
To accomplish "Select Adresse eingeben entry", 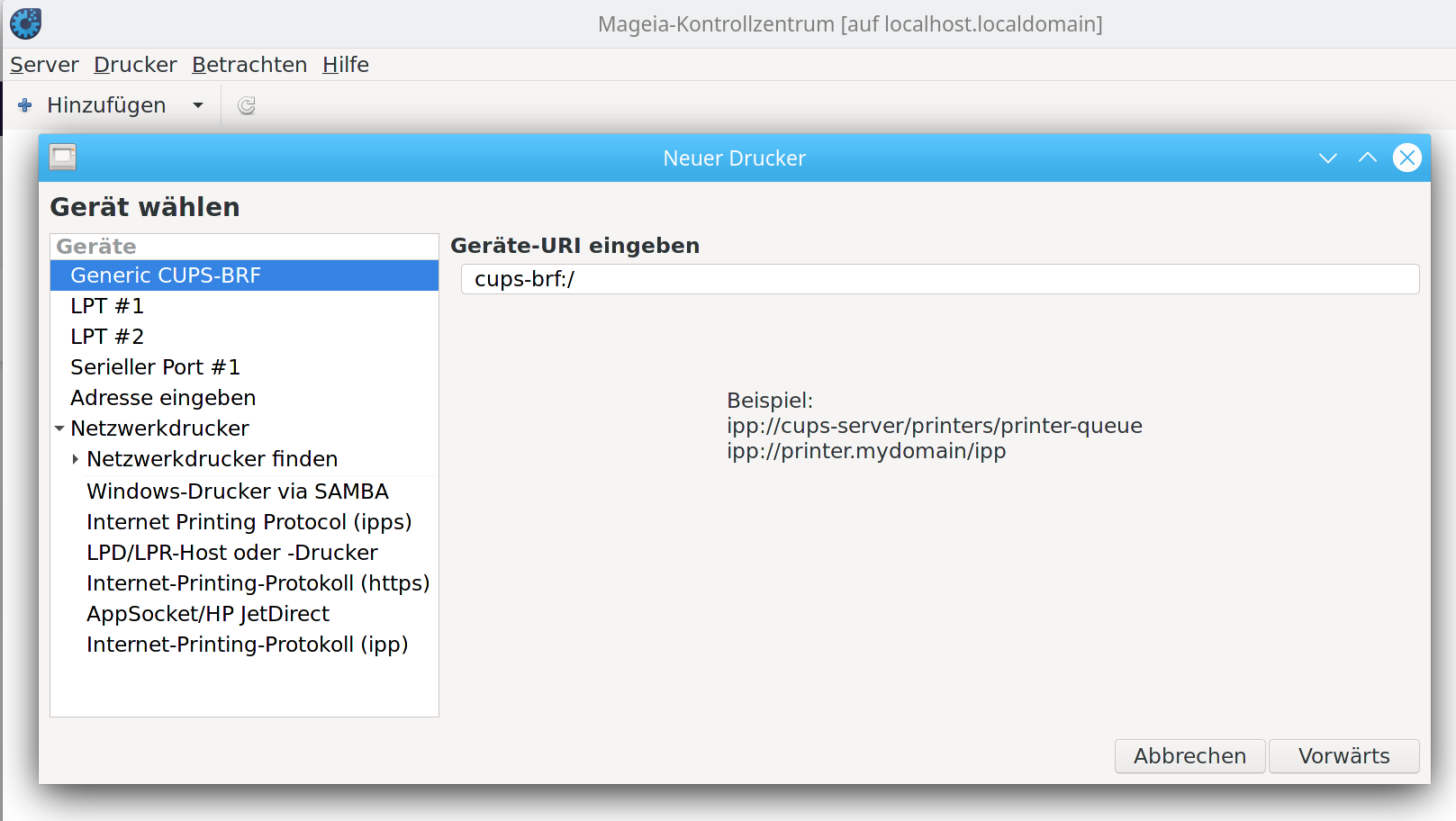I will (x=244, y=398).
